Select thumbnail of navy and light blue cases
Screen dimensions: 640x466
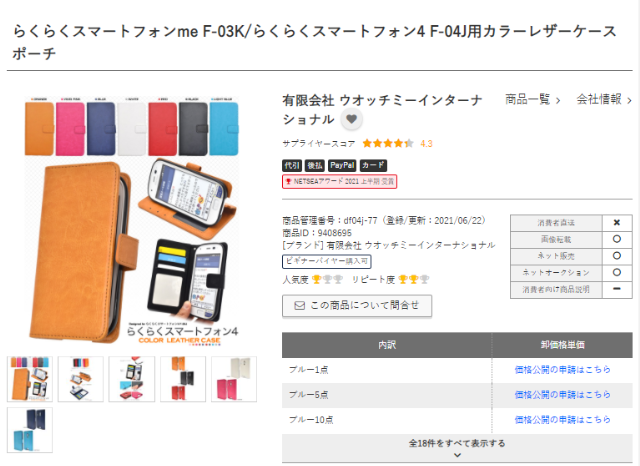30,430
